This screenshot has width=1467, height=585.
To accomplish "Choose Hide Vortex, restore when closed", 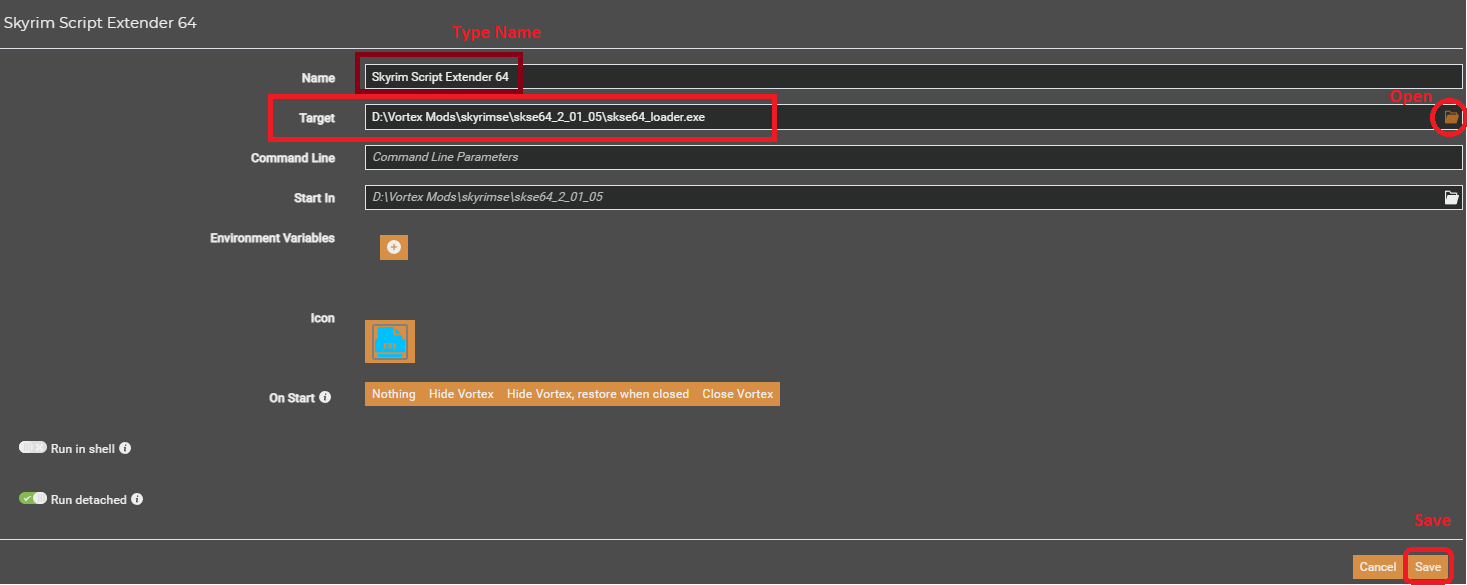I will 598,394.
